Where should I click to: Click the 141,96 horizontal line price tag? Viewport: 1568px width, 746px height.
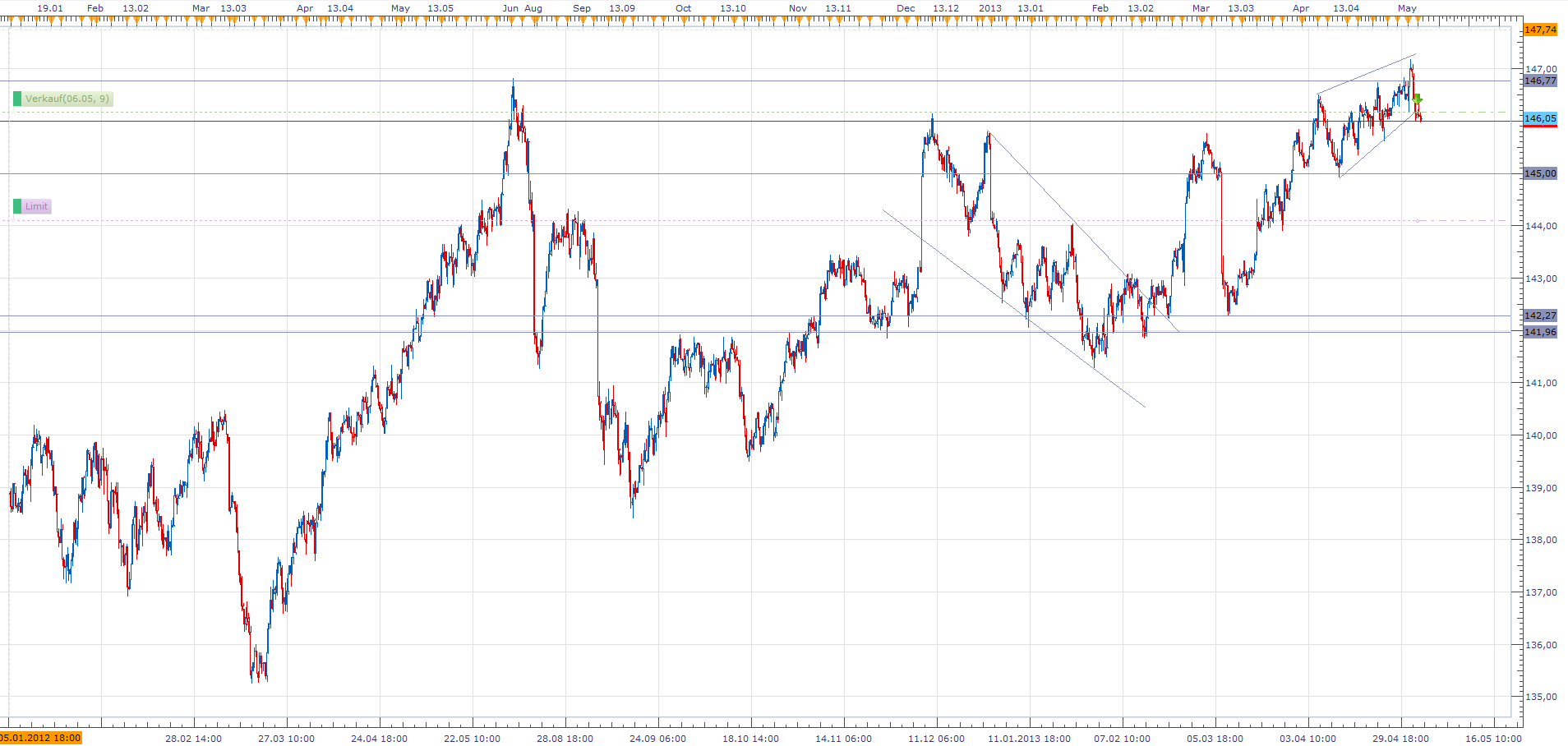point(1539,332)
